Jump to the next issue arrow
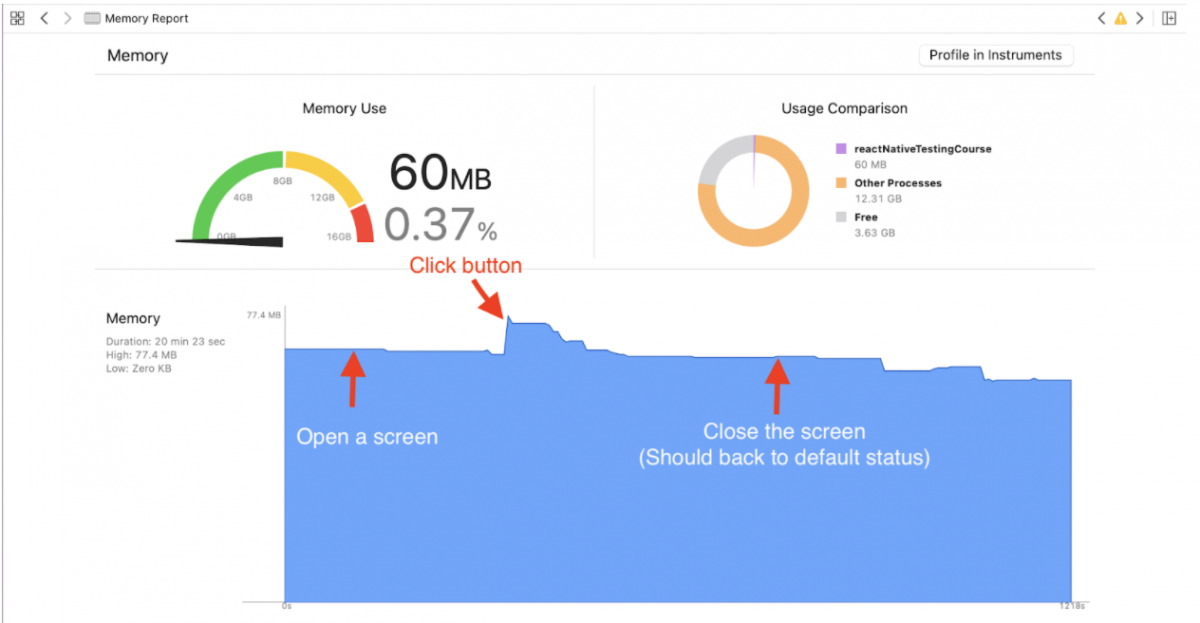 [x=1139, y=18]
